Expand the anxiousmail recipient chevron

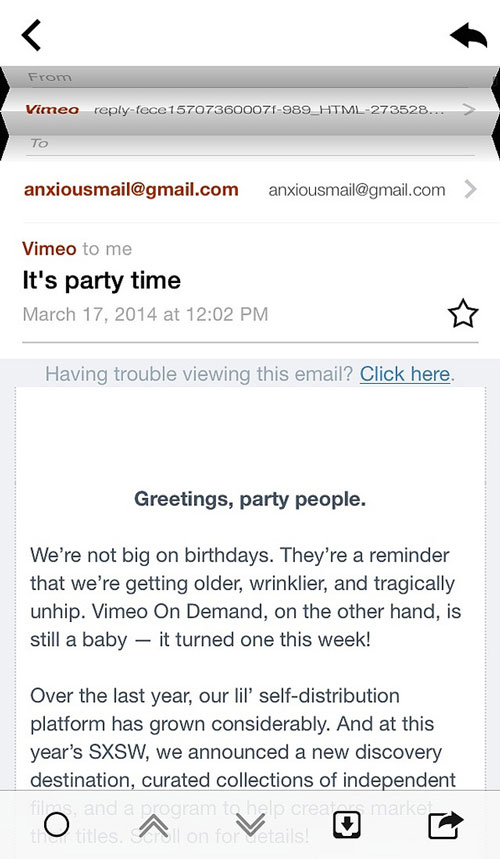[x=470, y=190]
